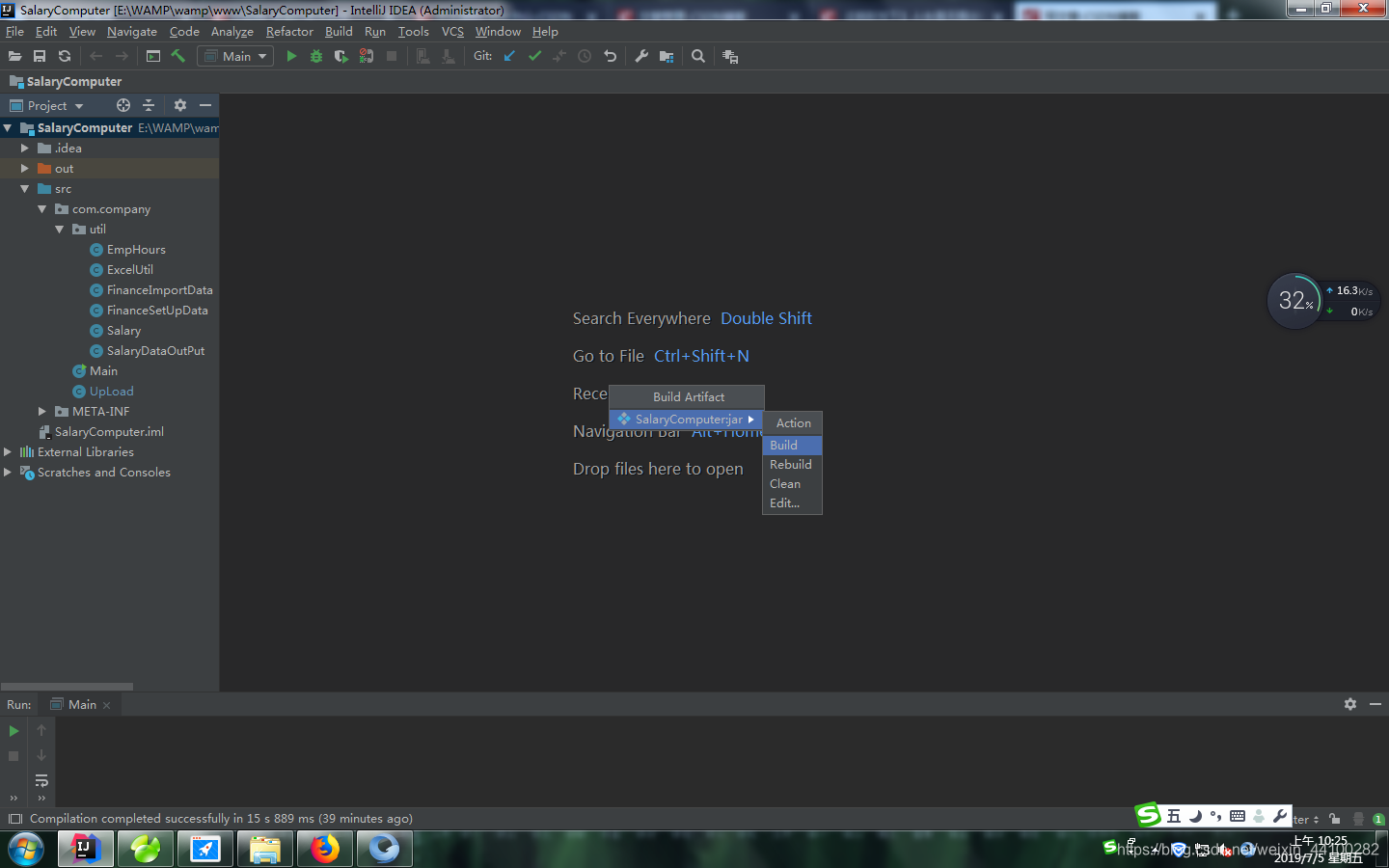The image size is (1389, 868).
Task: Click the Git Commit checkmark icon
Action: click(534, 56)
